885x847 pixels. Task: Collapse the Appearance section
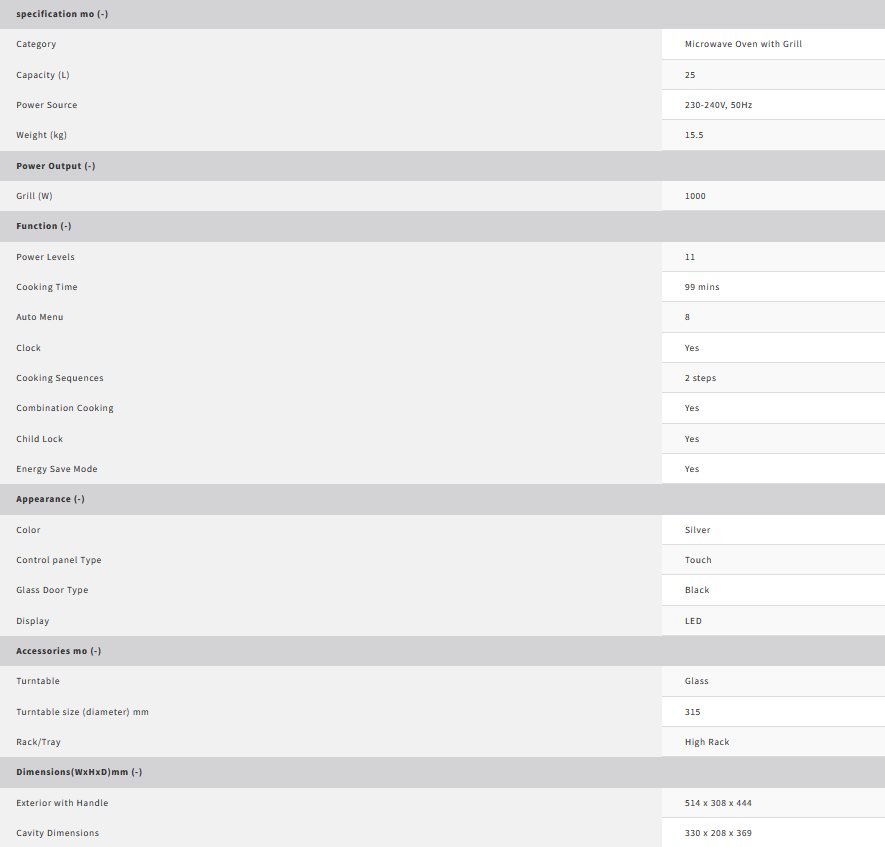50,499
